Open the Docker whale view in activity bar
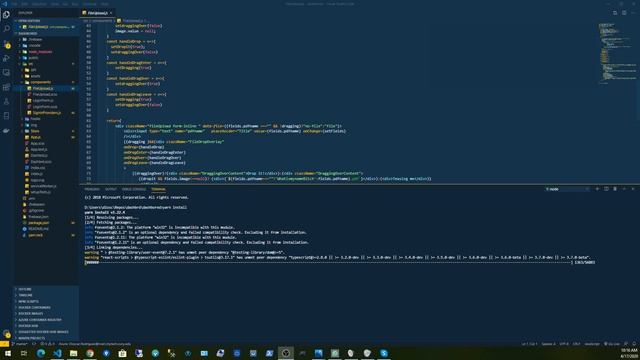 [6, 131]
